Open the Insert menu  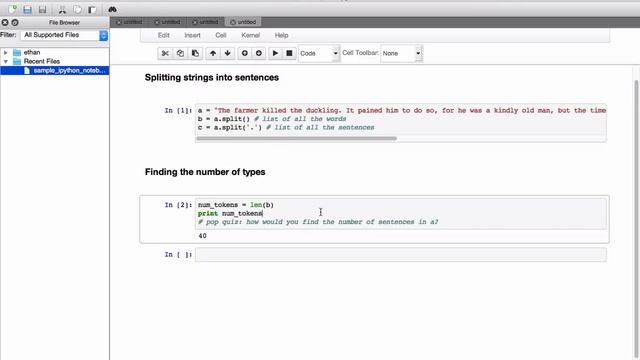point(192,36)
